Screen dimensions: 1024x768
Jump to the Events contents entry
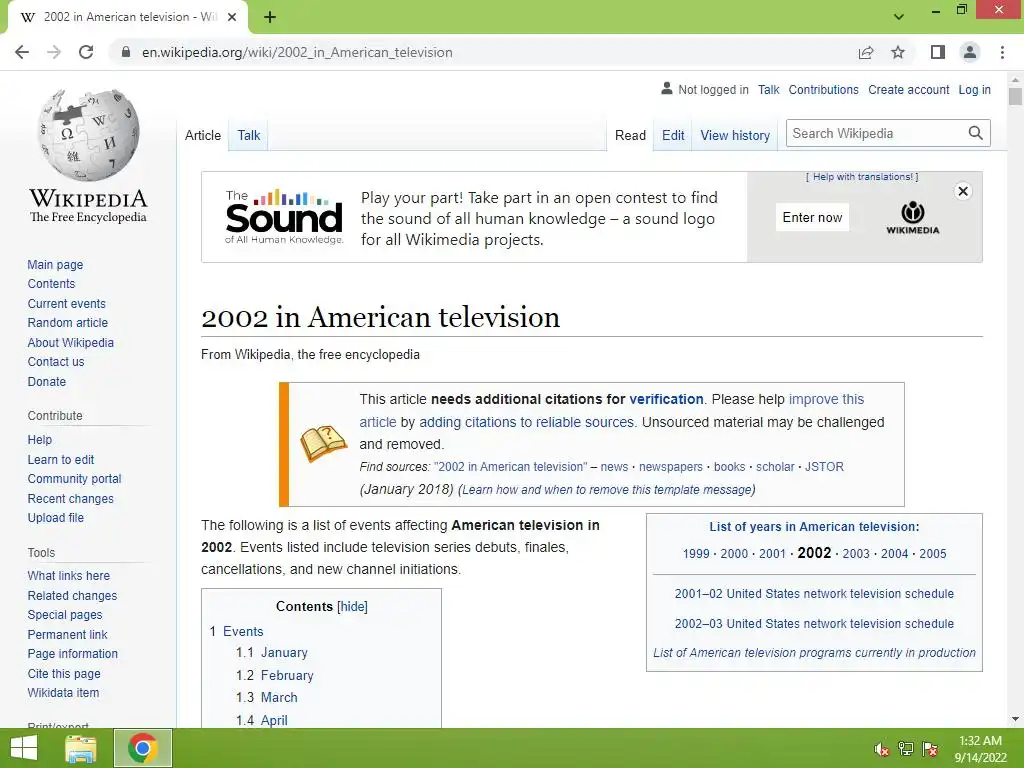(243, 632)
